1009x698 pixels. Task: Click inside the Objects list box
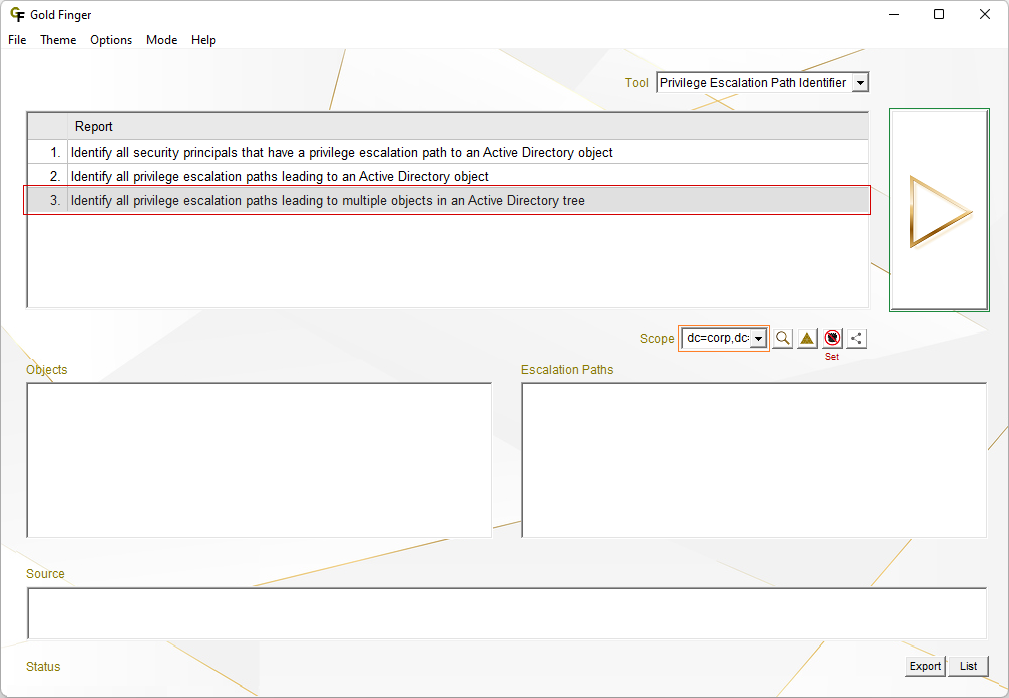pyautogui.click(x=259, y=460)
